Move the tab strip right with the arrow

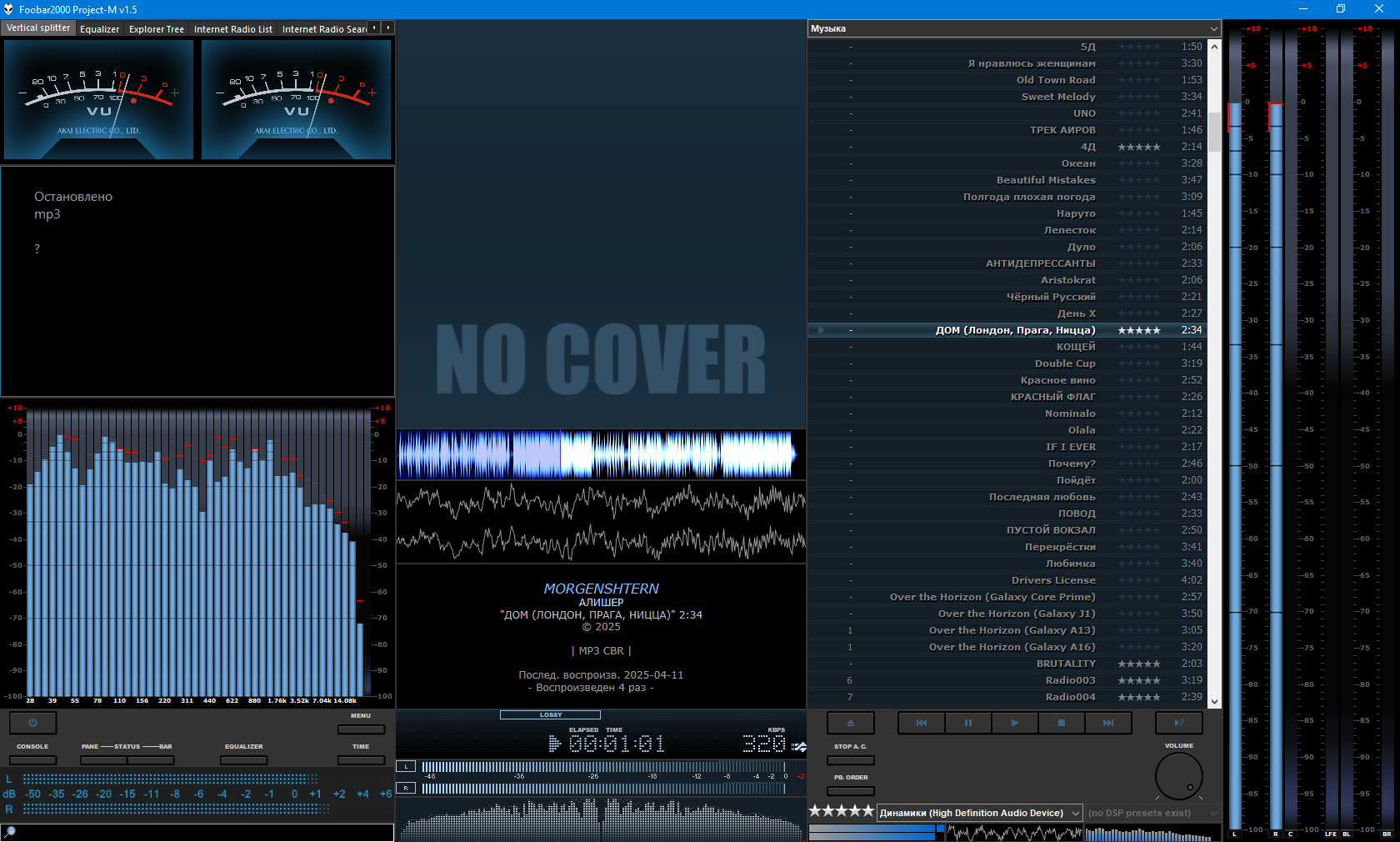[388, 28]
